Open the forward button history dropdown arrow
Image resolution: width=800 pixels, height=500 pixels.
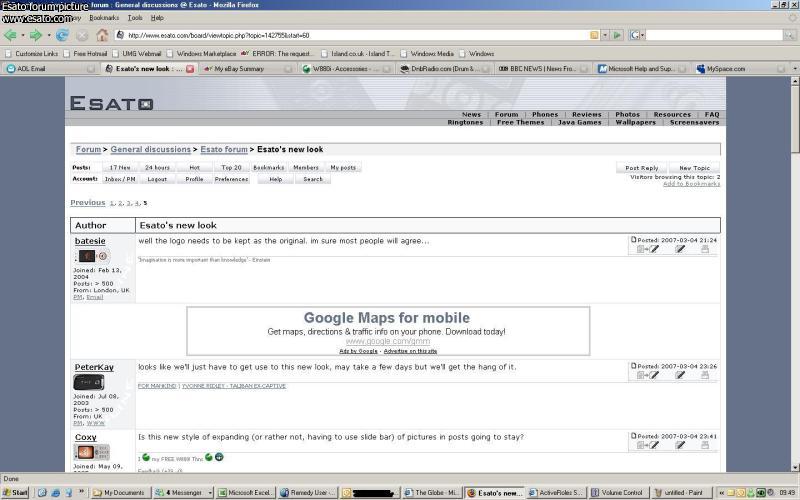(x=48, y=35)
